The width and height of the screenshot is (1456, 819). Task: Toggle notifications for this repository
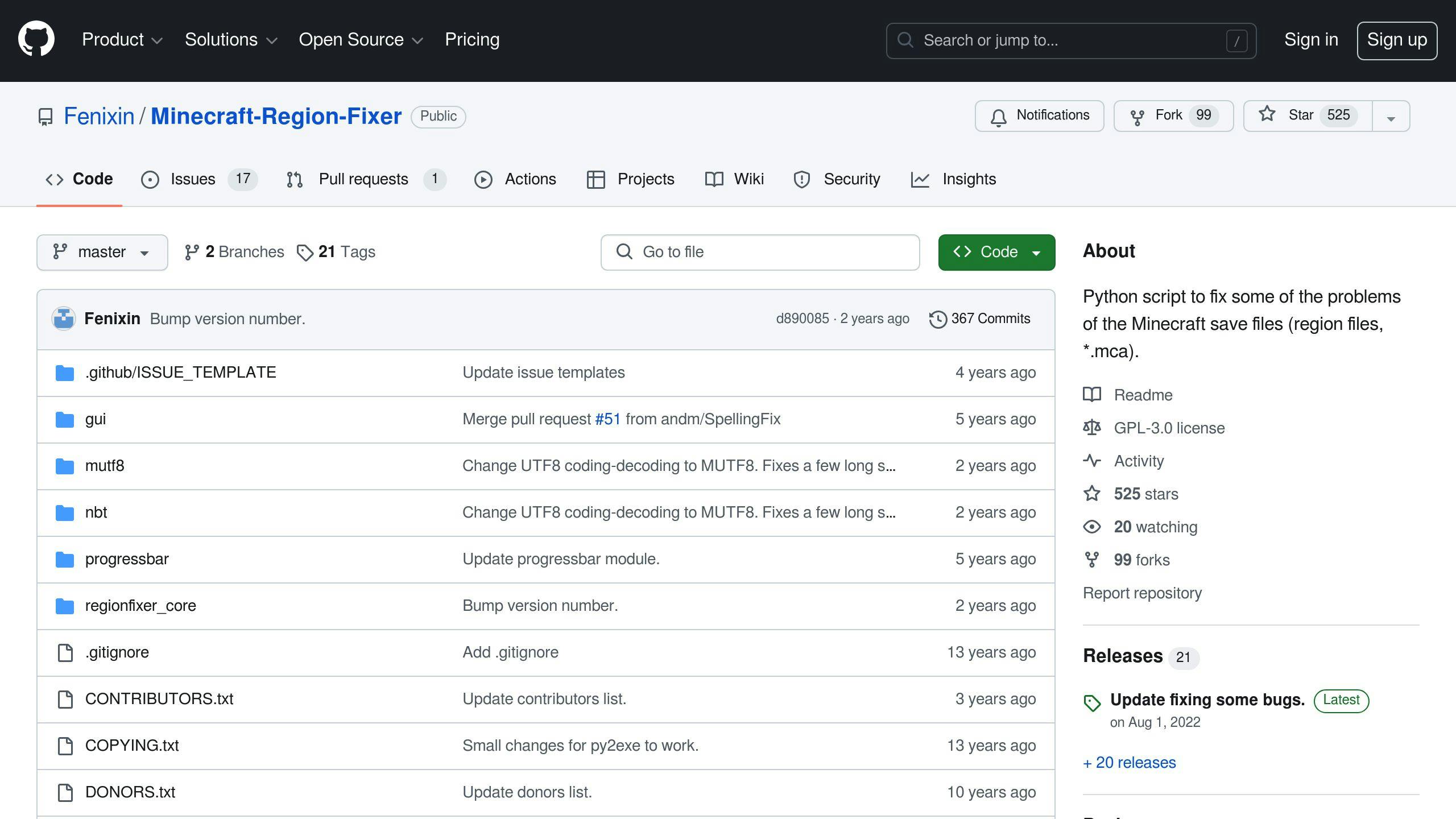coord(1039,115)
